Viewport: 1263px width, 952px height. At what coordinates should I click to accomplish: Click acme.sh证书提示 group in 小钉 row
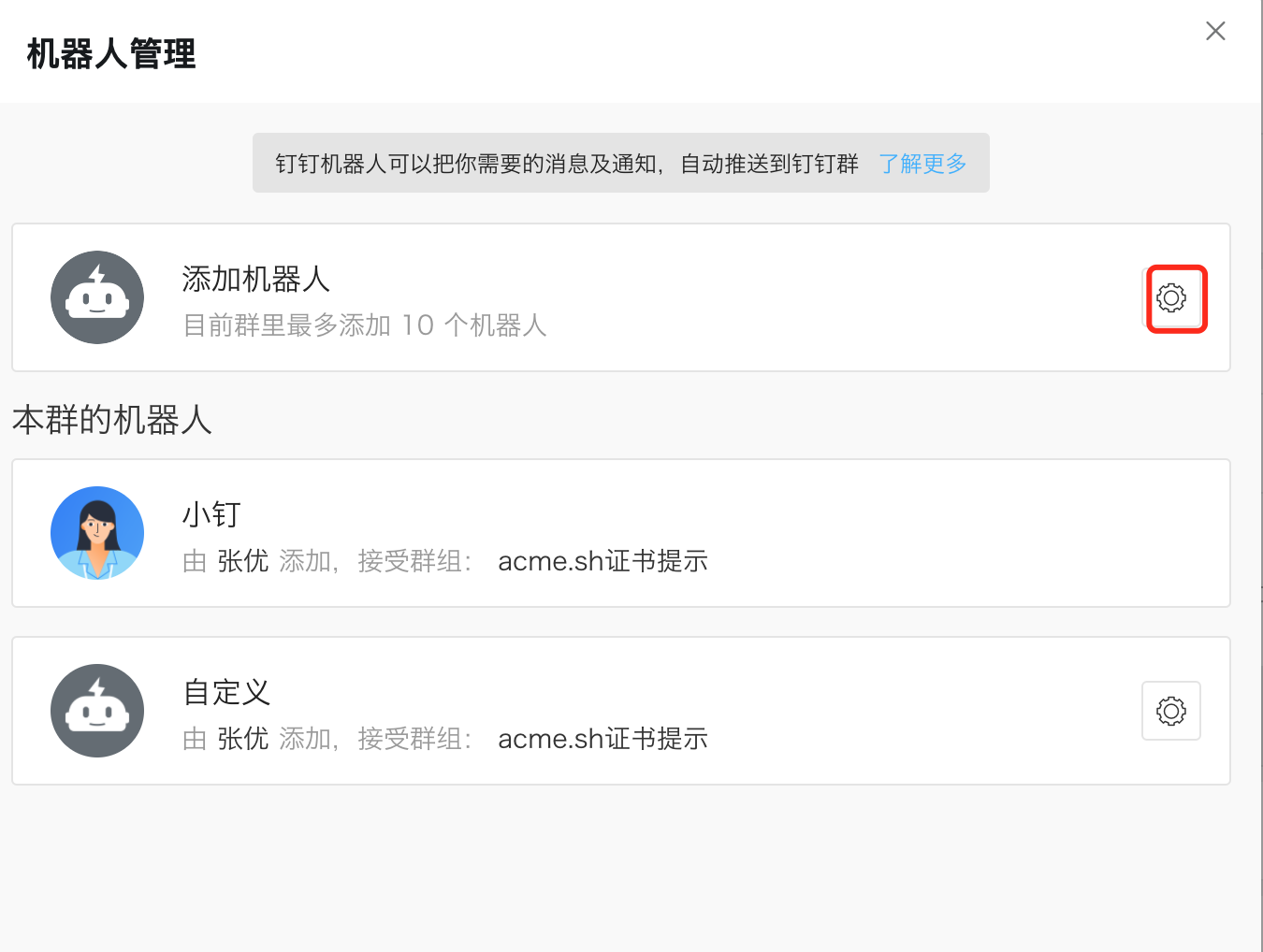click(x=602, y=561)
